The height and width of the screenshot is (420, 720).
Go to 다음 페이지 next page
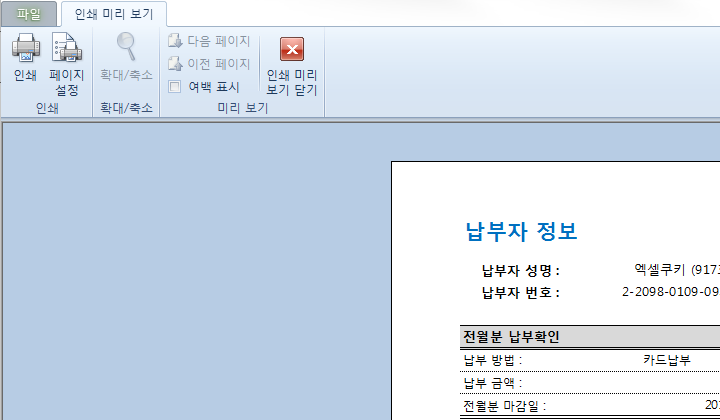(x=209, y=41)
